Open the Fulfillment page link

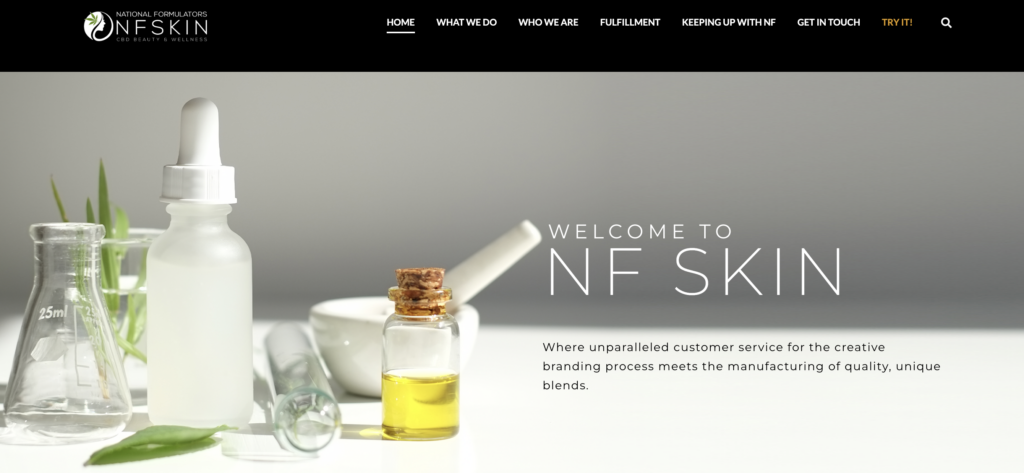(630, 22)
